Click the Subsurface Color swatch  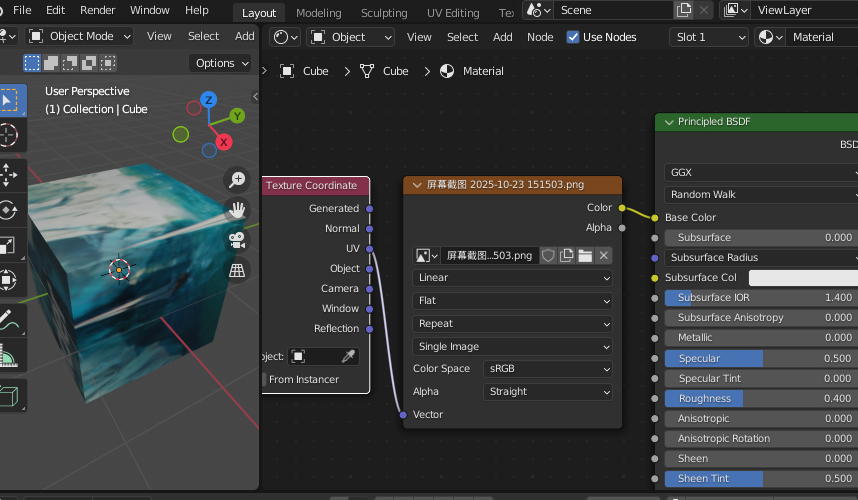point(803,278)
